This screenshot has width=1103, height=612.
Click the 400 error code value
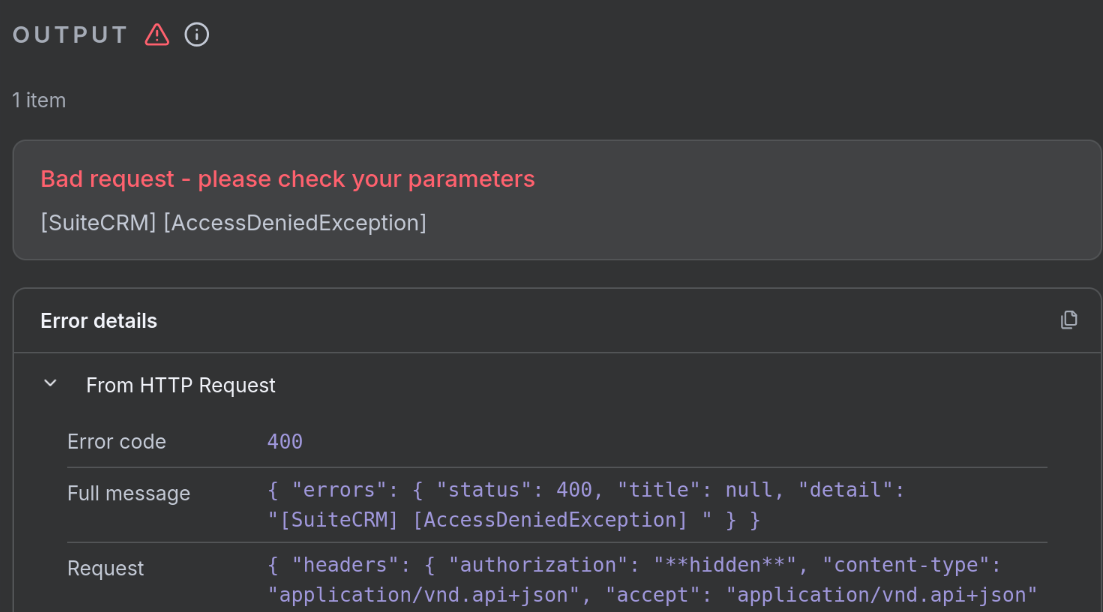point(285,442)
